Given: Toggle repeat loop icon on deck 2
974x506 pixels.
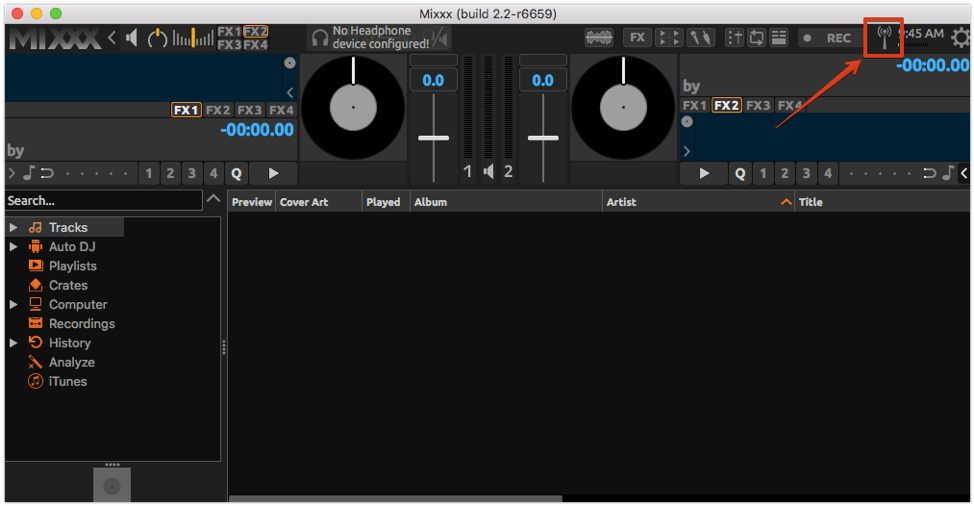Looking at the screenshot, I should point(929,173).
